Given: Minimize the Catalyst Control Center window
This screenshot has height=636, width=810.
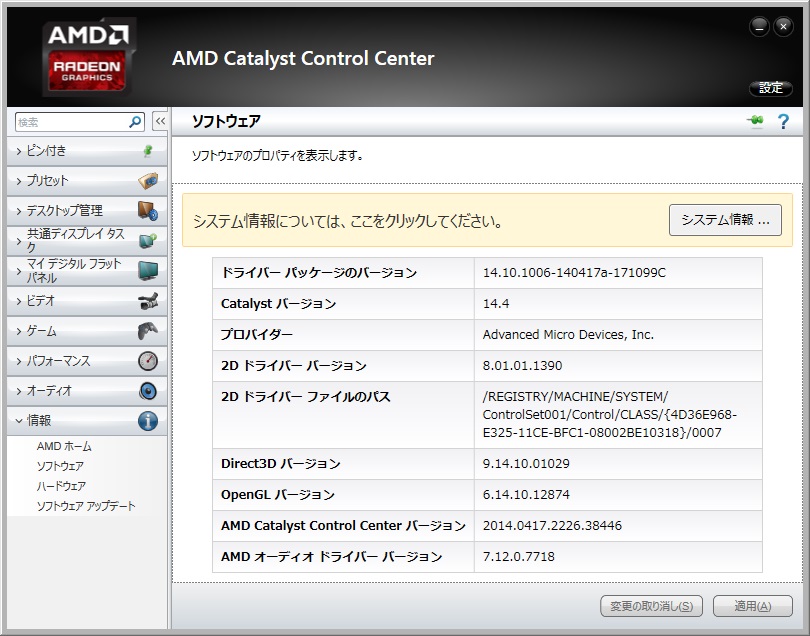Looking at the screenshot, I should 759,27.
